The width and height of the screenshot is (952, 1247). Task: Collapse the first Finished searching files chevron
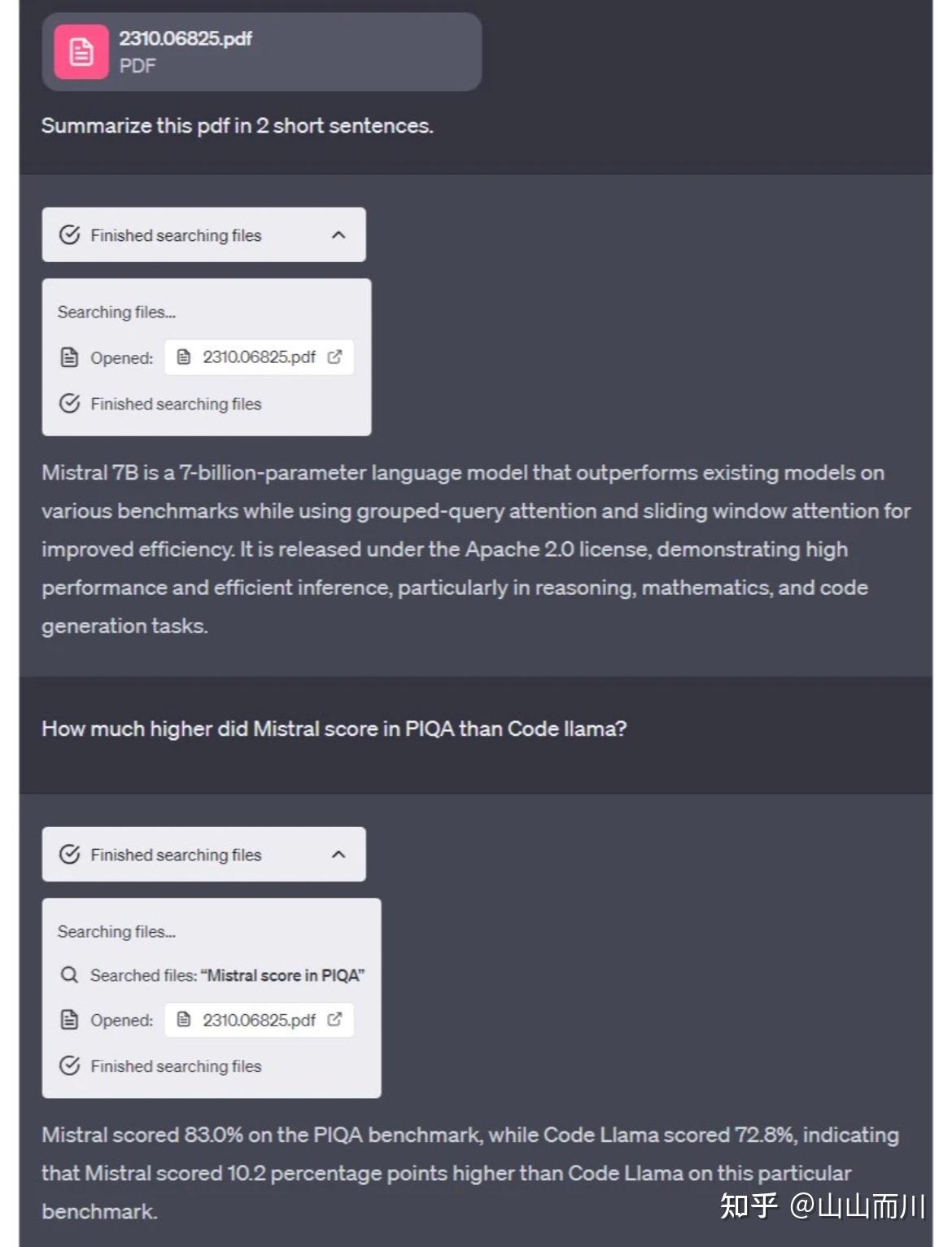pyautogui.click(x=338, y=235)
